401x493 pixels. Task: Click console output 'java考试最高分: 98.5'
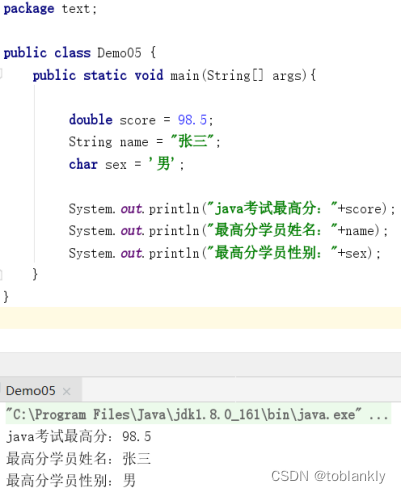point(79,436)
